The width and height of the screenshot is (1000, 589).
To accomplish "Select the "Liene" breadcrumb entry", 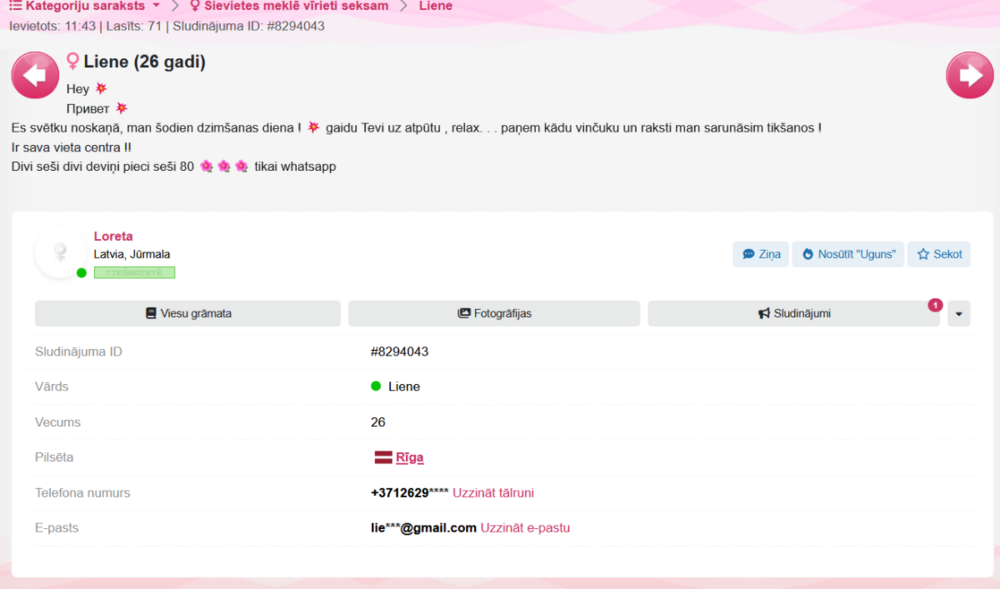I will [435, 6].
